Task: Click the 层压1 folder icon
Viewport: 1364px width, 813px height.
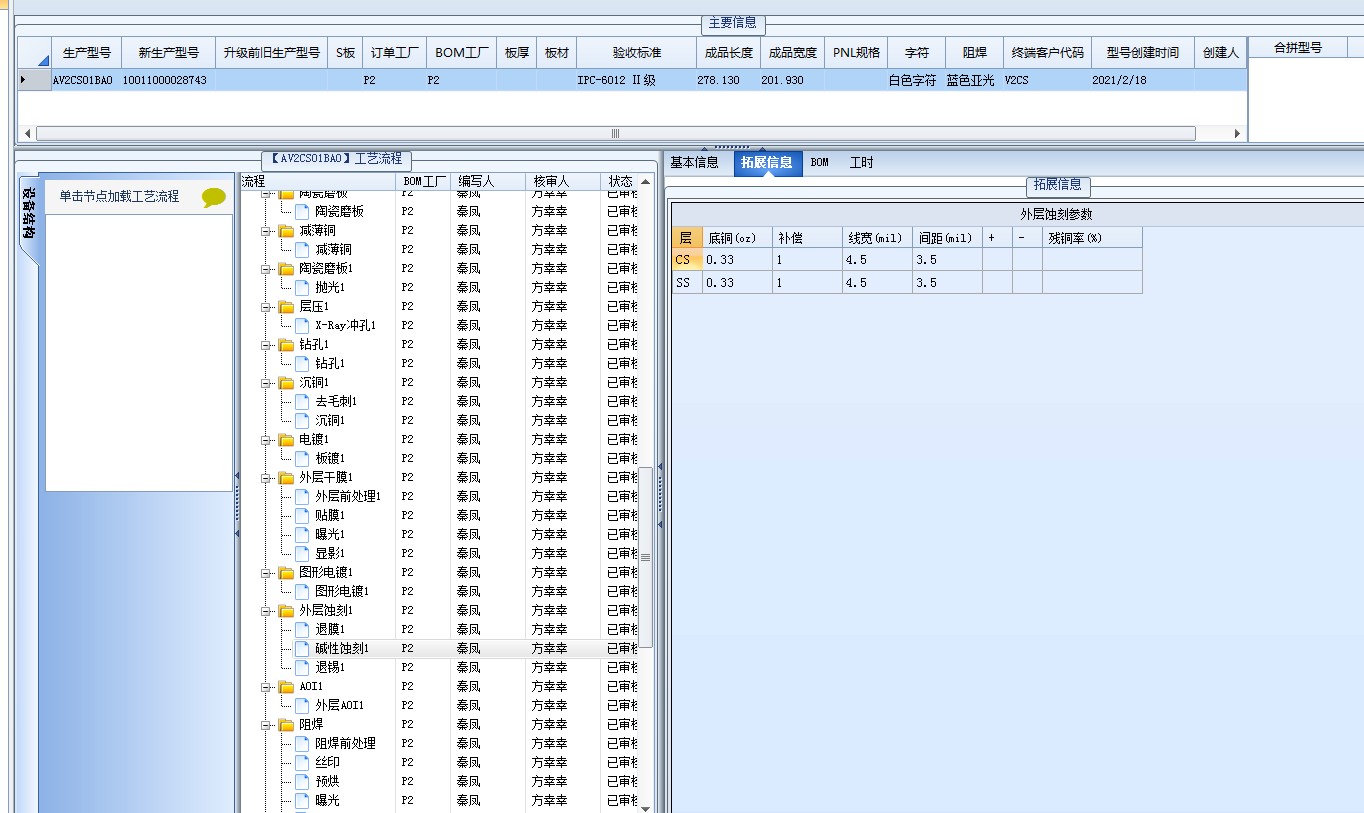Action: [286, 307]
